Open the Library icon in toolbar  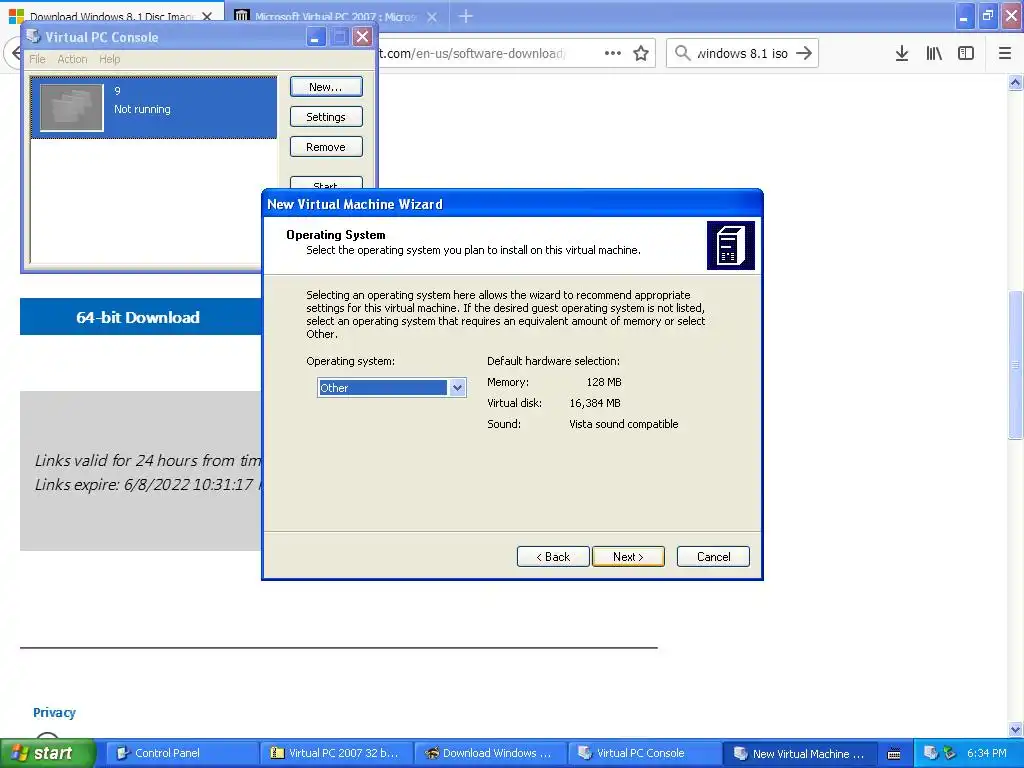(x=934, y=53)
